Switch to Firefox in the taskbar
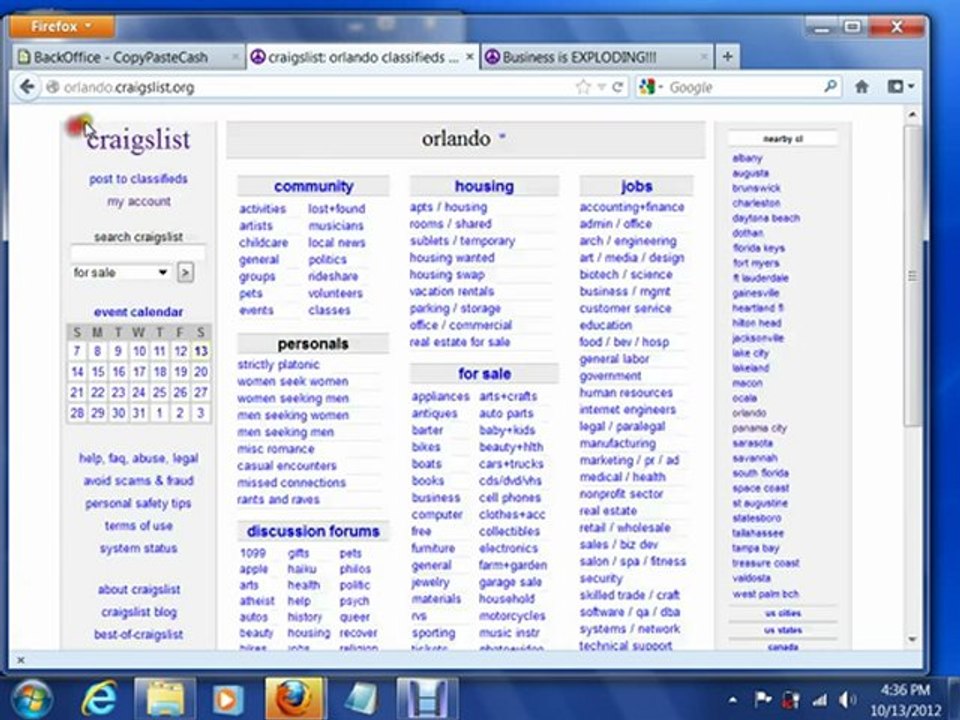Viewport: 960px width, 720px height. tap(294, 699)
